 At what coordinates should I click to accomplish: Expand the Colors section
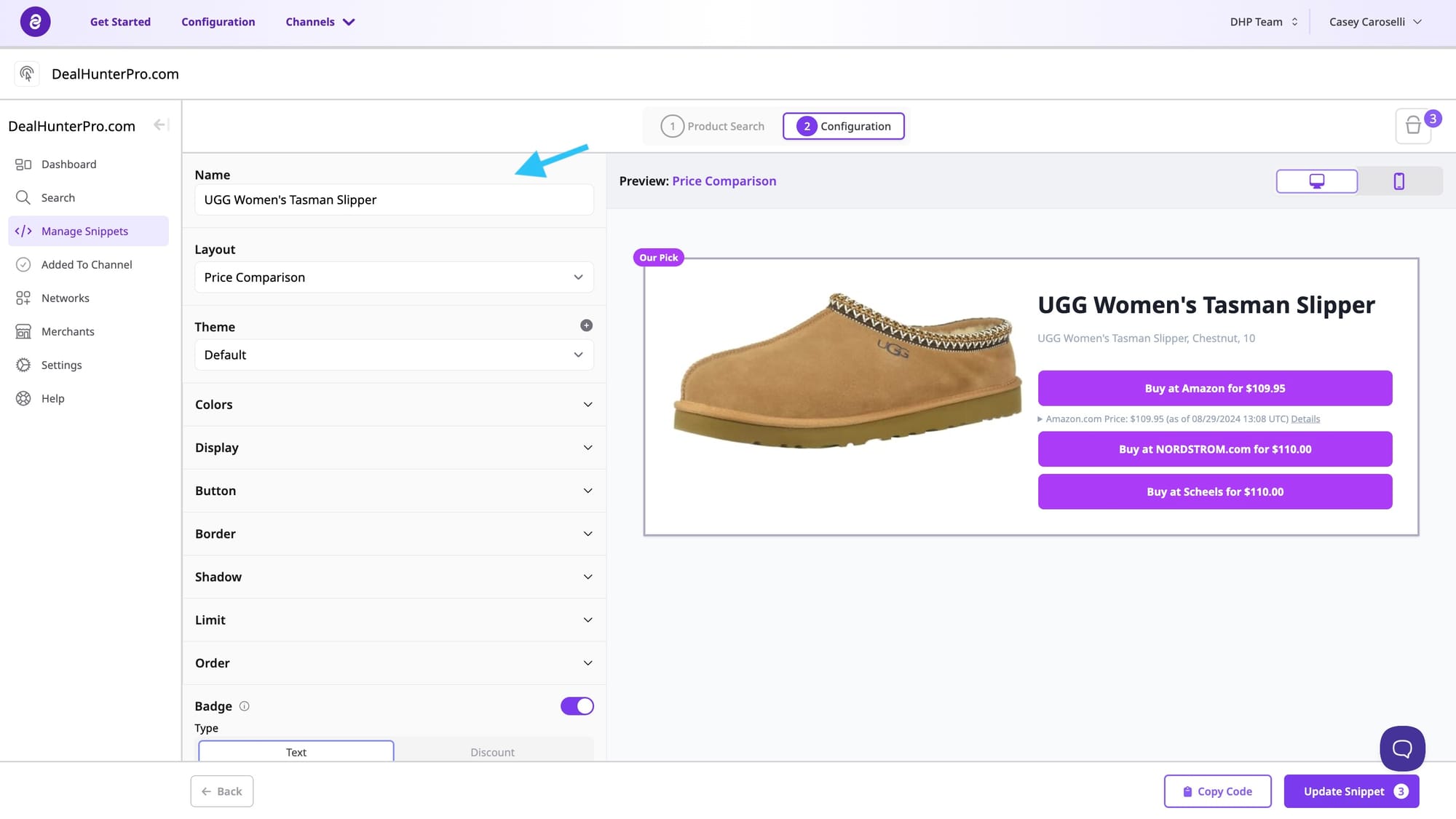tap(394, 405)
